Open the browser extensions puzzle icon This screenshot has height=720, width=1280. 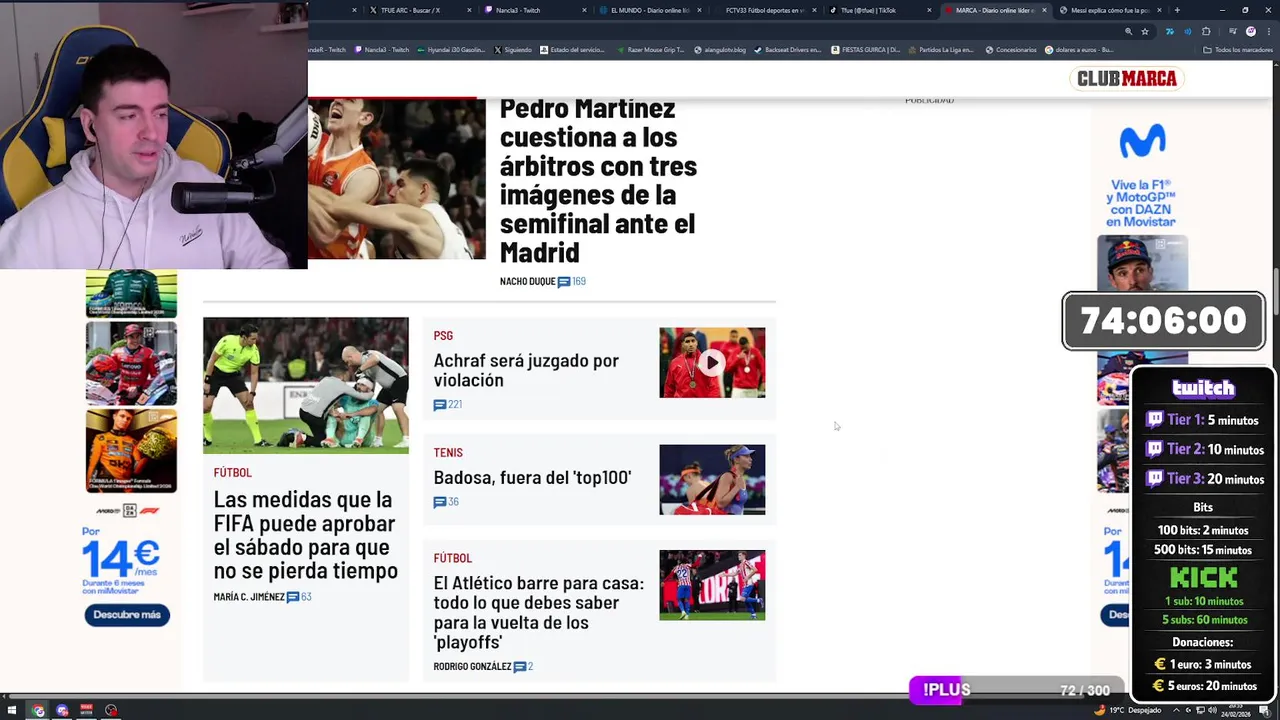[1206, 31]
